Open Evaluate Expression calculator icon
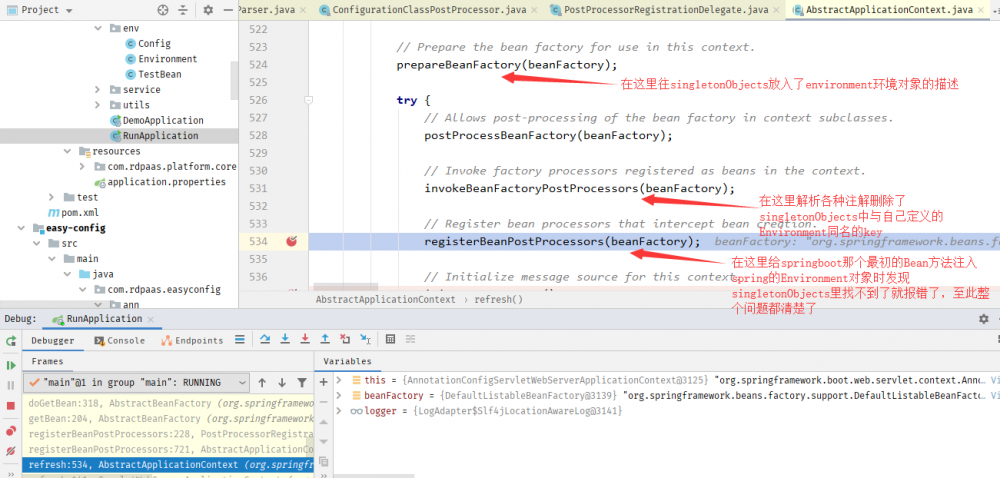The height and width of the screenshot is (478, 1000). click(391, 339)
